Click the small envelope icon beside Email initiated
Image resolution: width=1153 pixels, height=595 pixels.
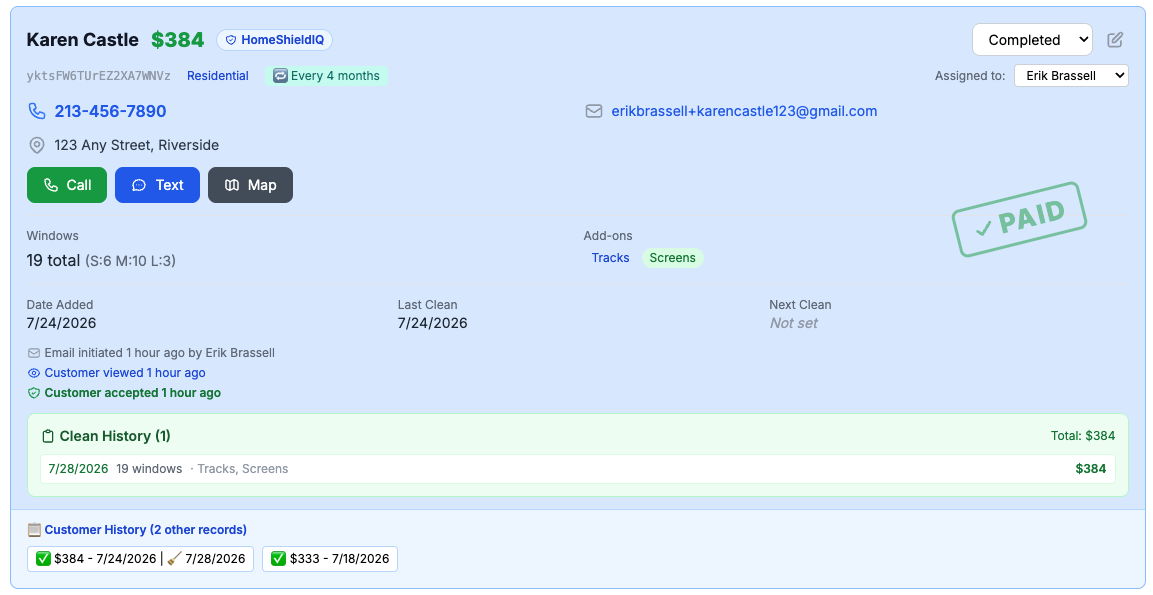34,353
